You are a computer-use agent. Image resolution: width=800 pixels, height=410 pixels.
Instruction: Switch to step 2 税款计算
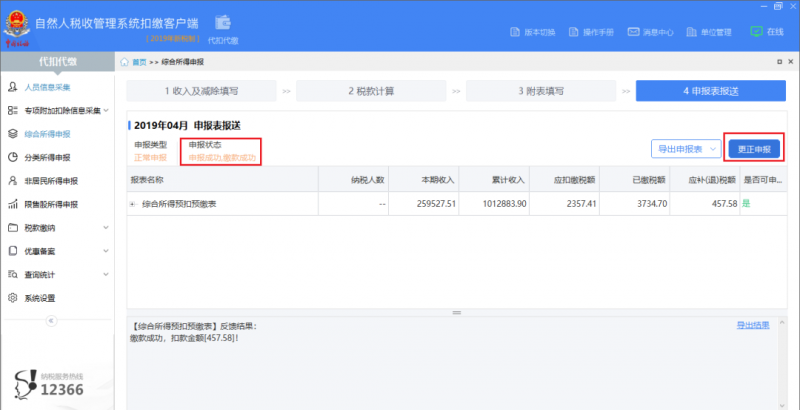(x=371, y=91)
